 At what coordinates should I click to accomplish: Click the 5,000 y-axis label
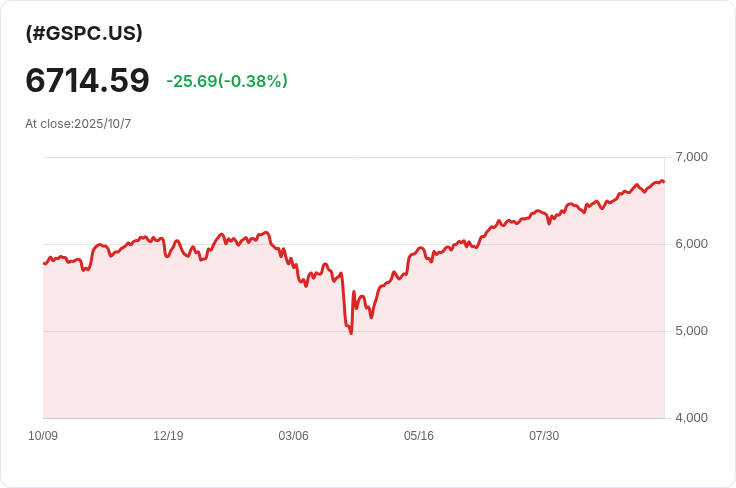coord(691,331)
